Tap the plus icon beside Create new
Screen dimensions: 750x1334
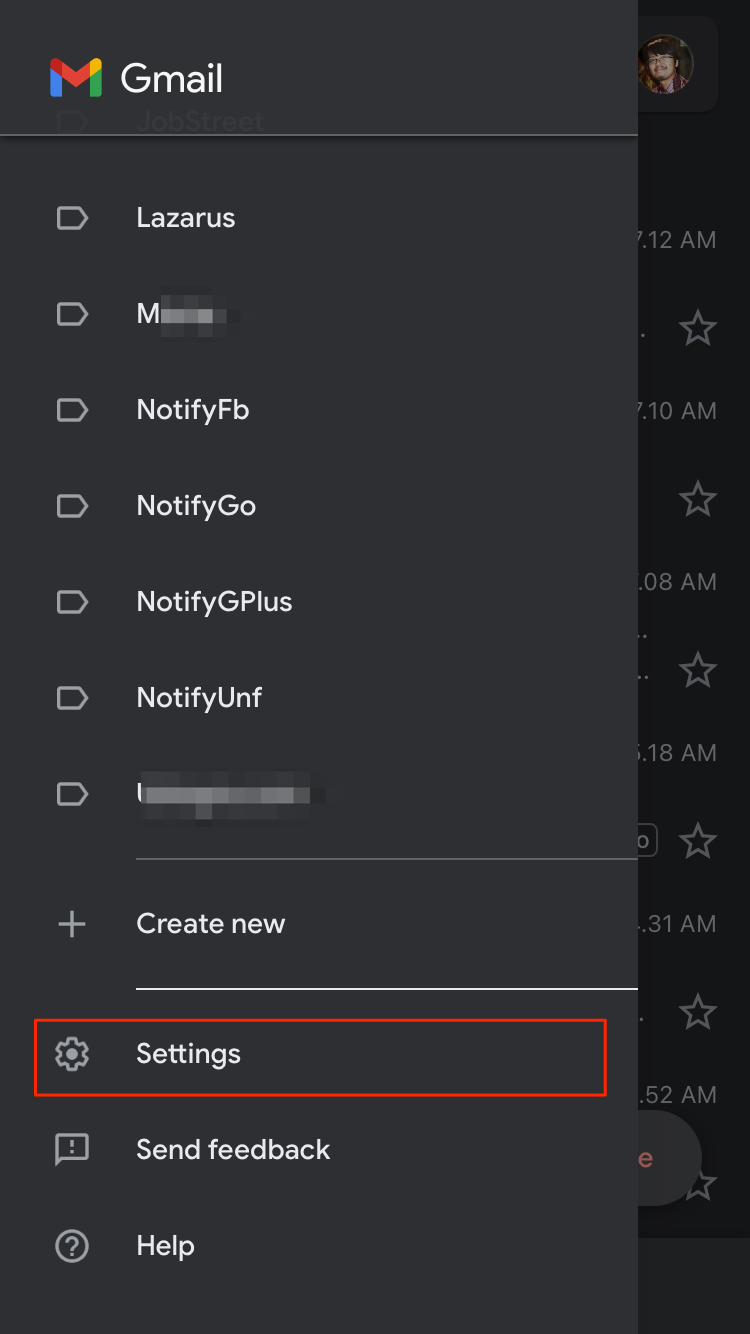(72, 924)
